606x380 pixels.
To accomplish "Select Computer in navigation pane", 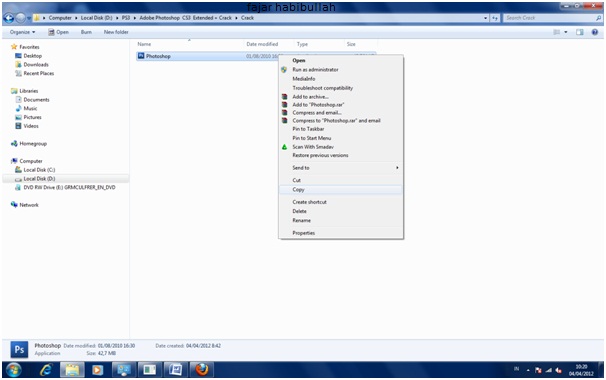I will (31, 161).
